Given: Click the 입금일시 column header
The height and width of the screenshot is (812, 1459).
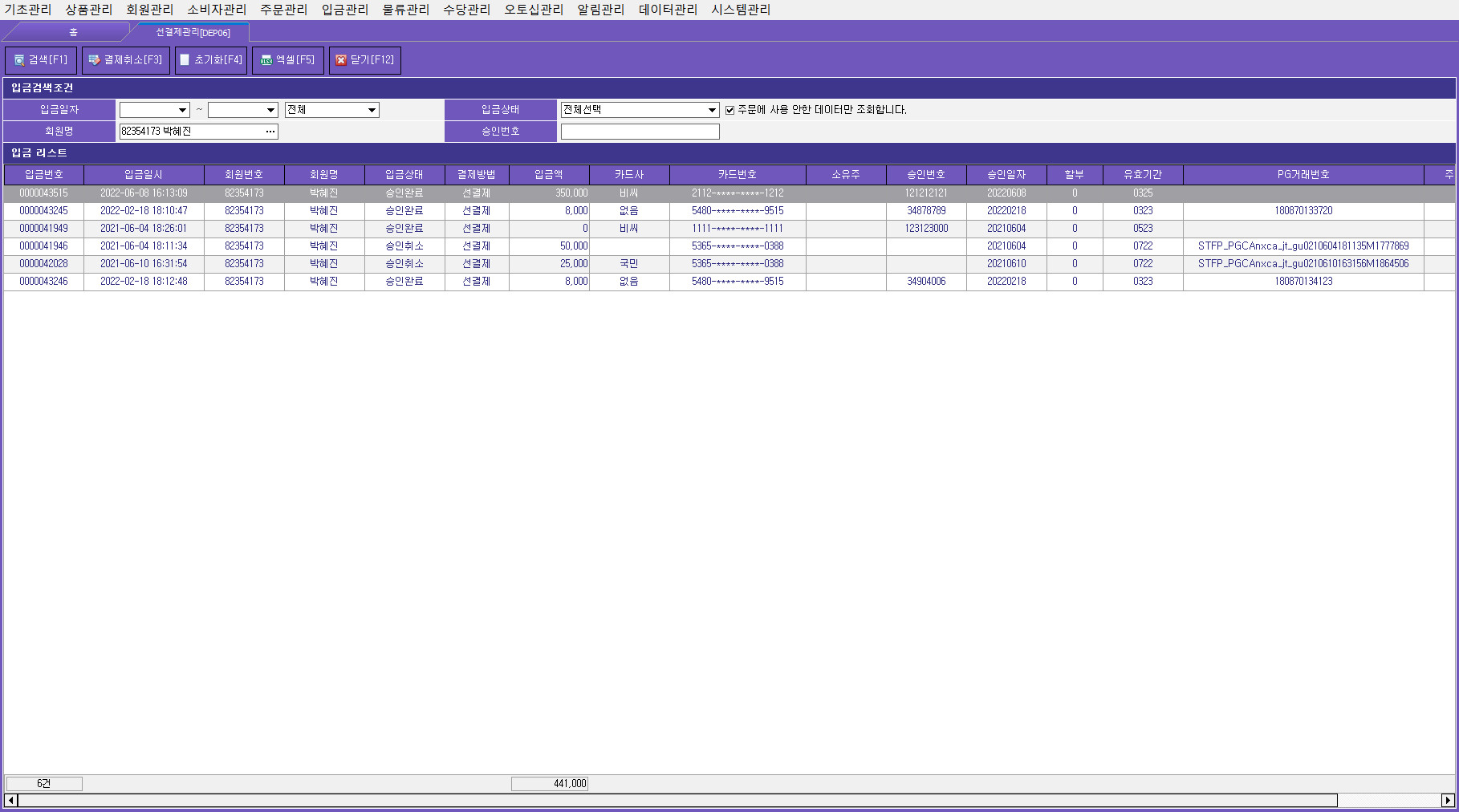Looking at the screenshot, I should [144, 174].
